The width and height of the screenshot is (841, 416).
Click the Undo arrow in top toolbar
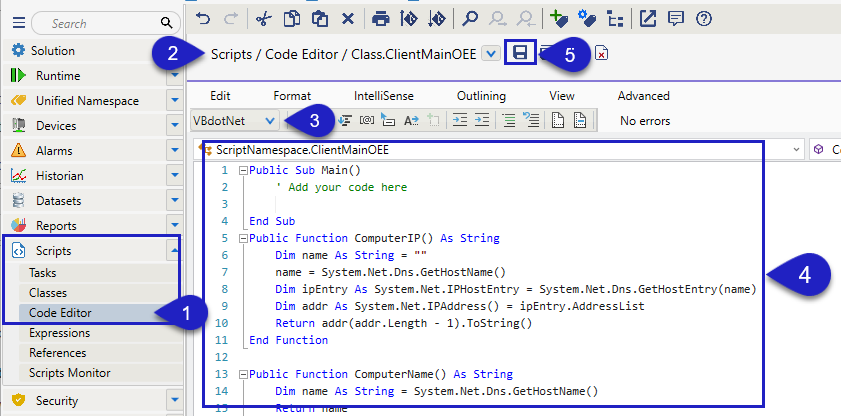(x=204, y=19)
